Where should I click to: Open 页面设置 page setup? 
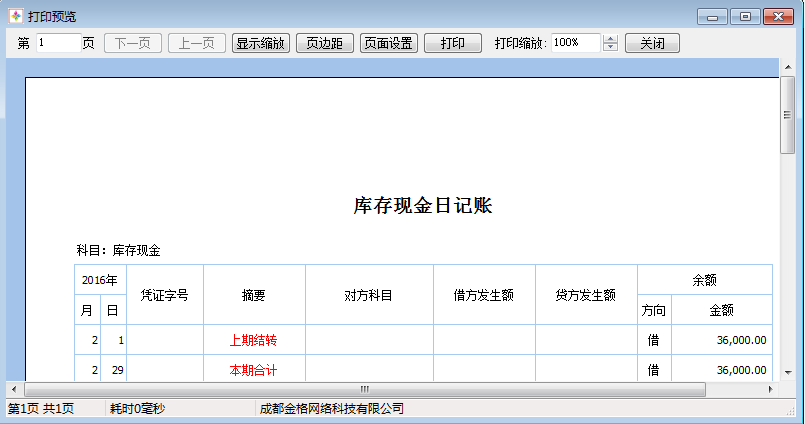[389, 43]
